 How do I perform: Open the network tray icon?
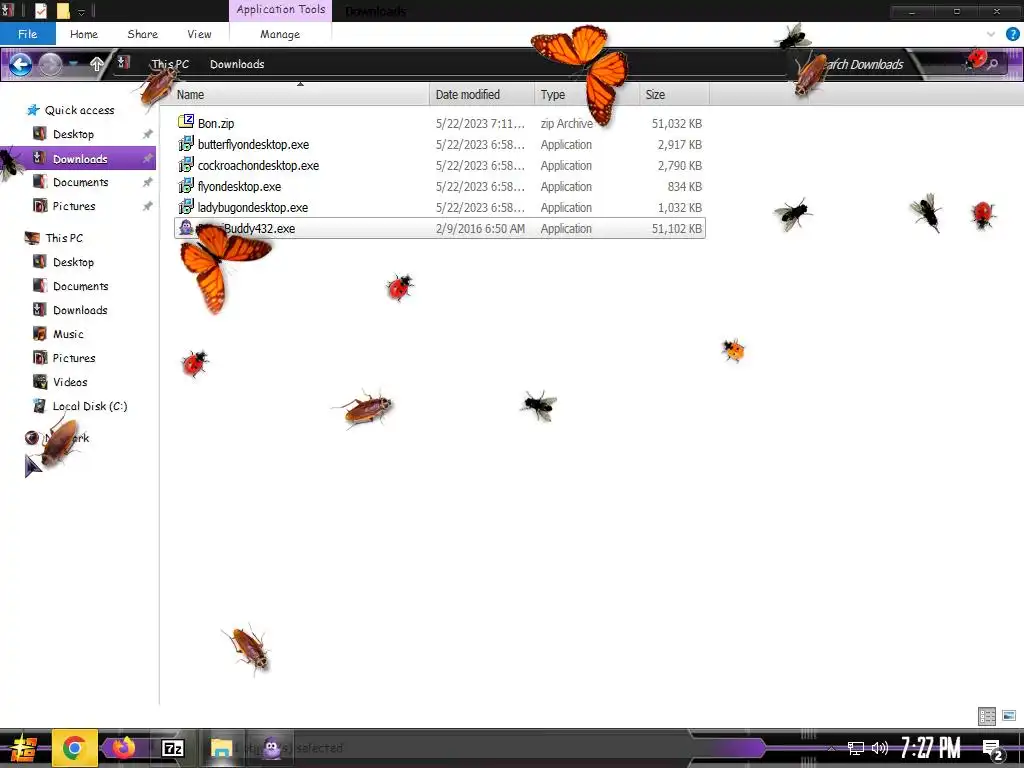[x=856, y=748]
